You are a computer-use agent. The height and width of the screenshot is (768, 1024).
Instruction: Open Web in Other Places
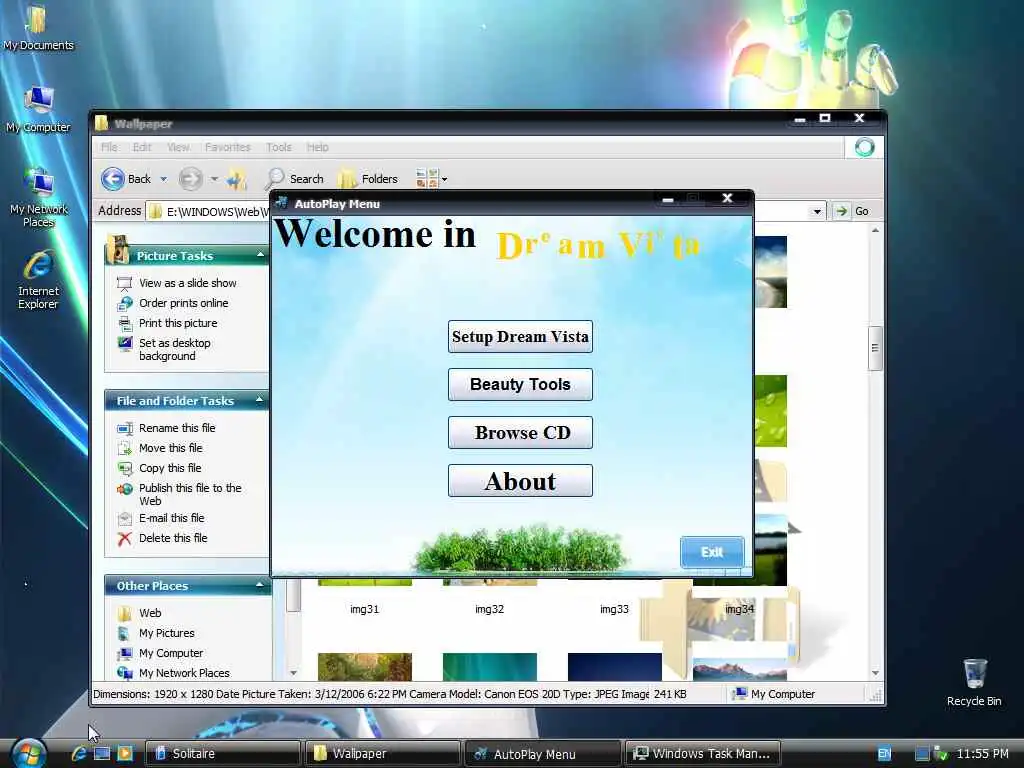coord(150,613)
